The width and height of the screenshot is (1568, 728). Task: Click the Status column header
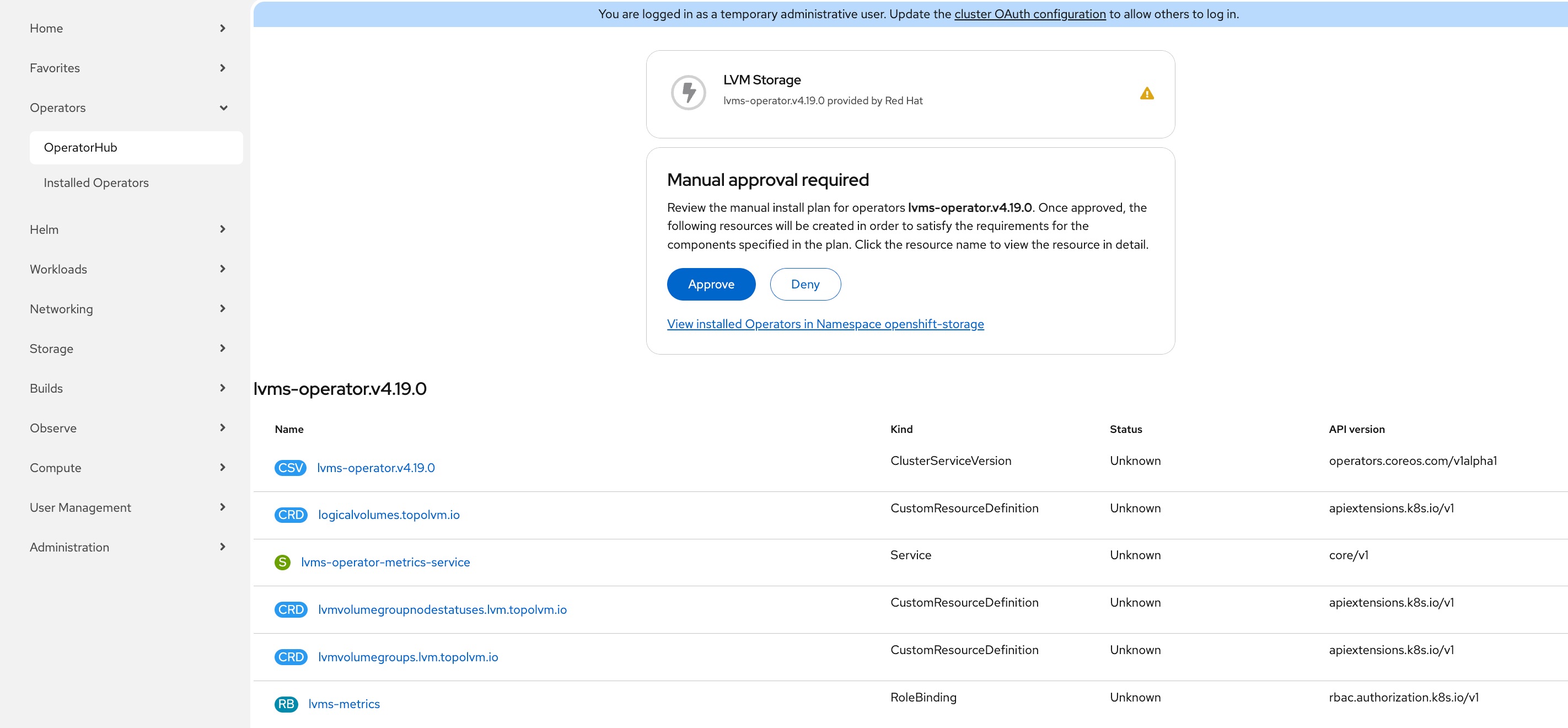click(1125, 429)
